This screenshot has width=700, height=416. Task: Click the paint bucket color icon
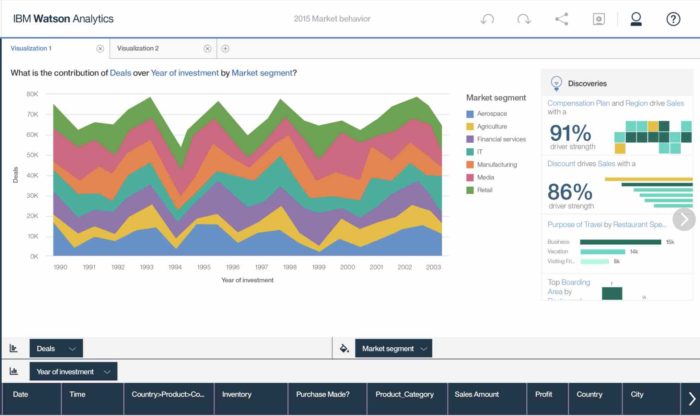344,349
